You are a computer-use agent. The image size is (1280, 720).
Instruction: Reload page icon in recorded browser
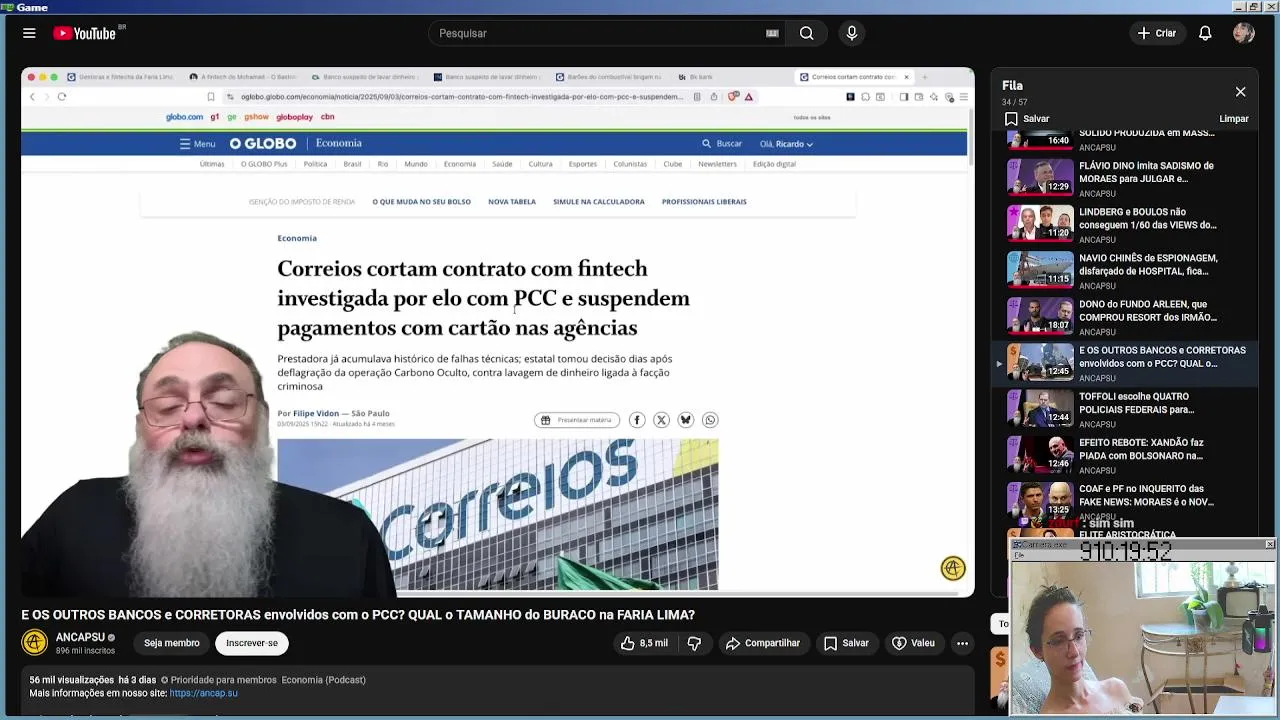[62, 97]
